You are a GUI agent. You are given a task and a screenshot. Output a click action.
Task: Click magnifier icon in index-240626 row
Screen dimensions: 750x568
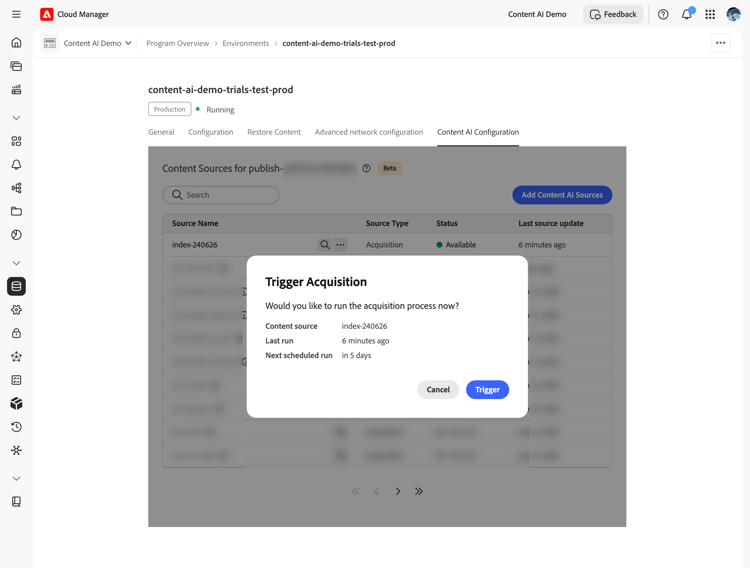325,245
